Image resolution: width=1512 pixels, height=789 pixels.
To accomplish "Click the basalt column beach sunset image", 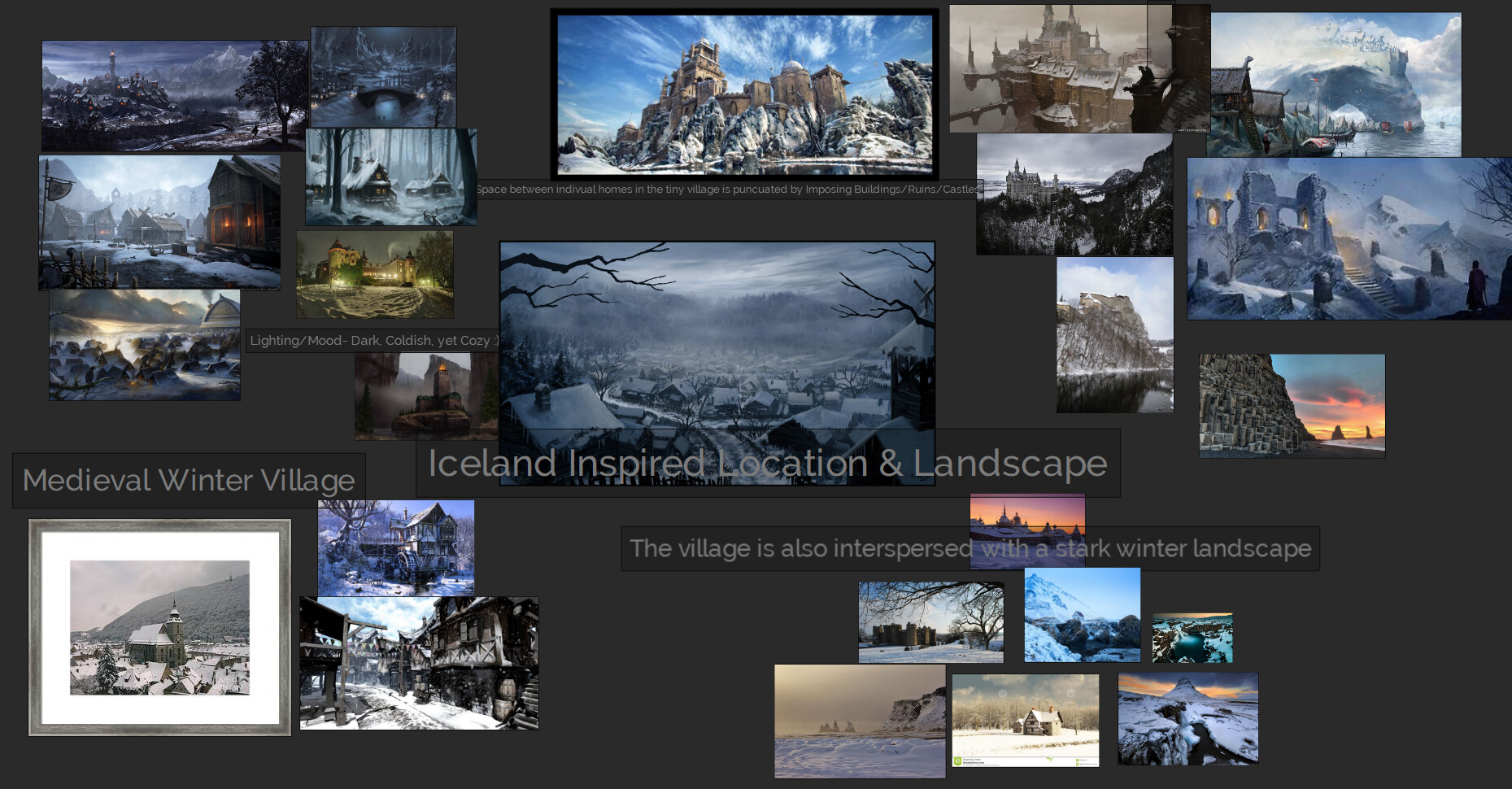I will pyautogui.click(x=1292, y=404).
